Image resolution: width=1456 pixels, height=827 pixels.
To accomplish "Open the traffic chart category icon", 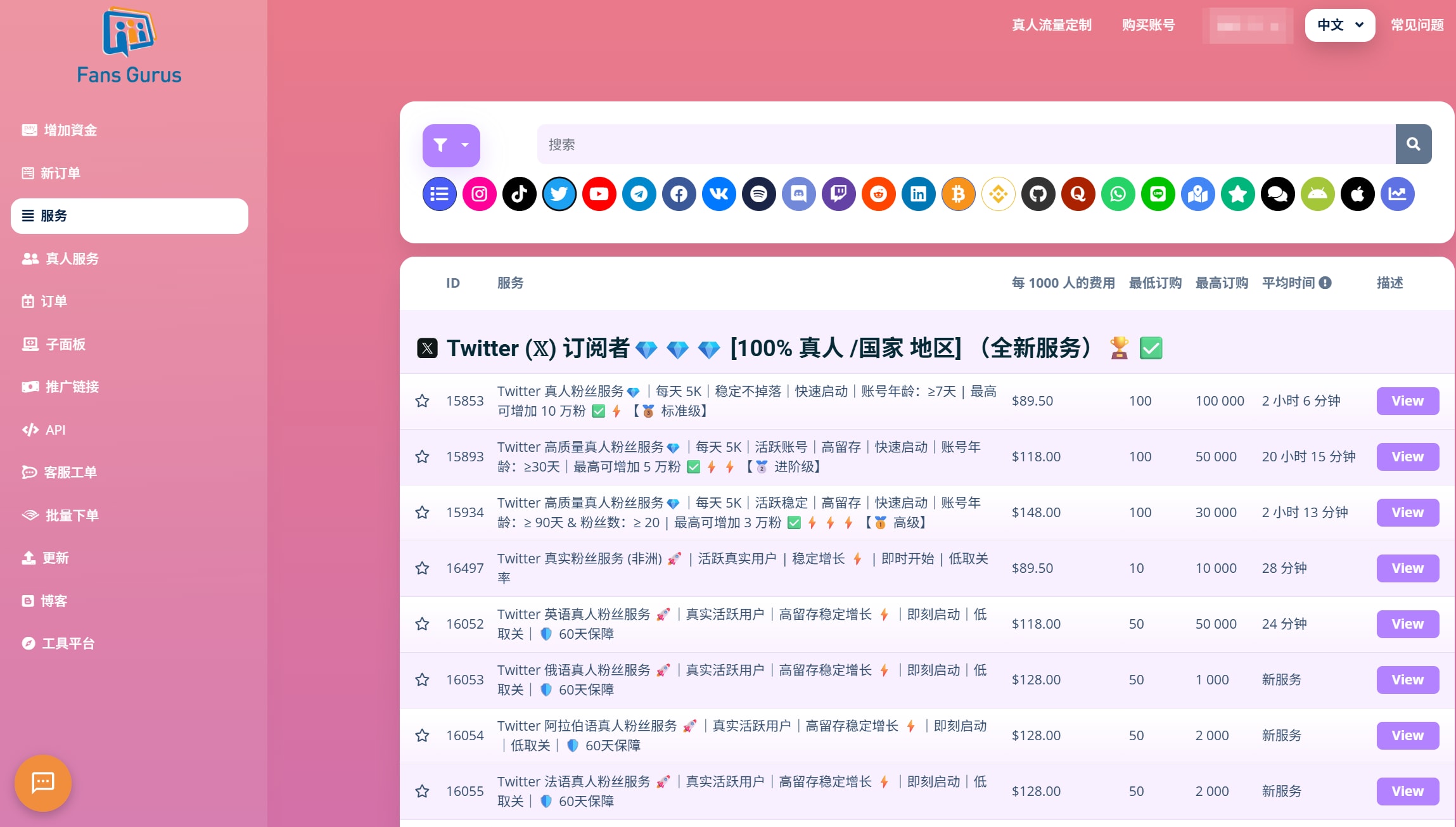I will [x=1397, y=194].
